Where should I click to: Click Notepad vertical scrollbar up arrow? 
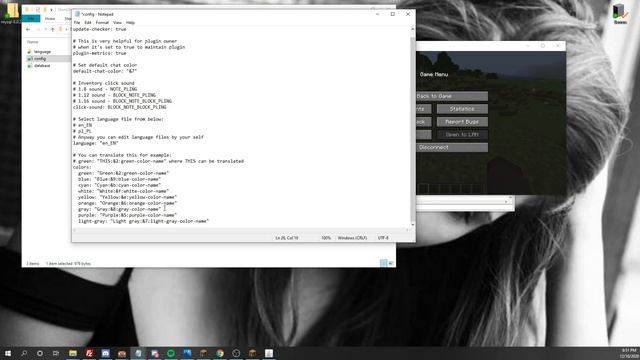412,29
